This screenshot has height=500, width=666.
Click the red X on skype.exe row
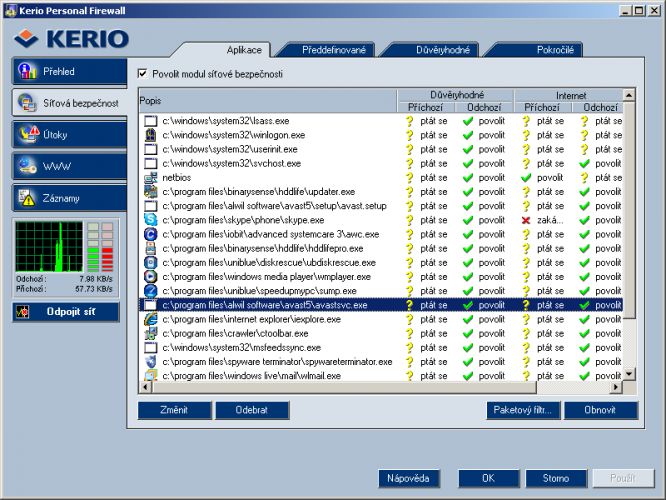click(526, 220)
